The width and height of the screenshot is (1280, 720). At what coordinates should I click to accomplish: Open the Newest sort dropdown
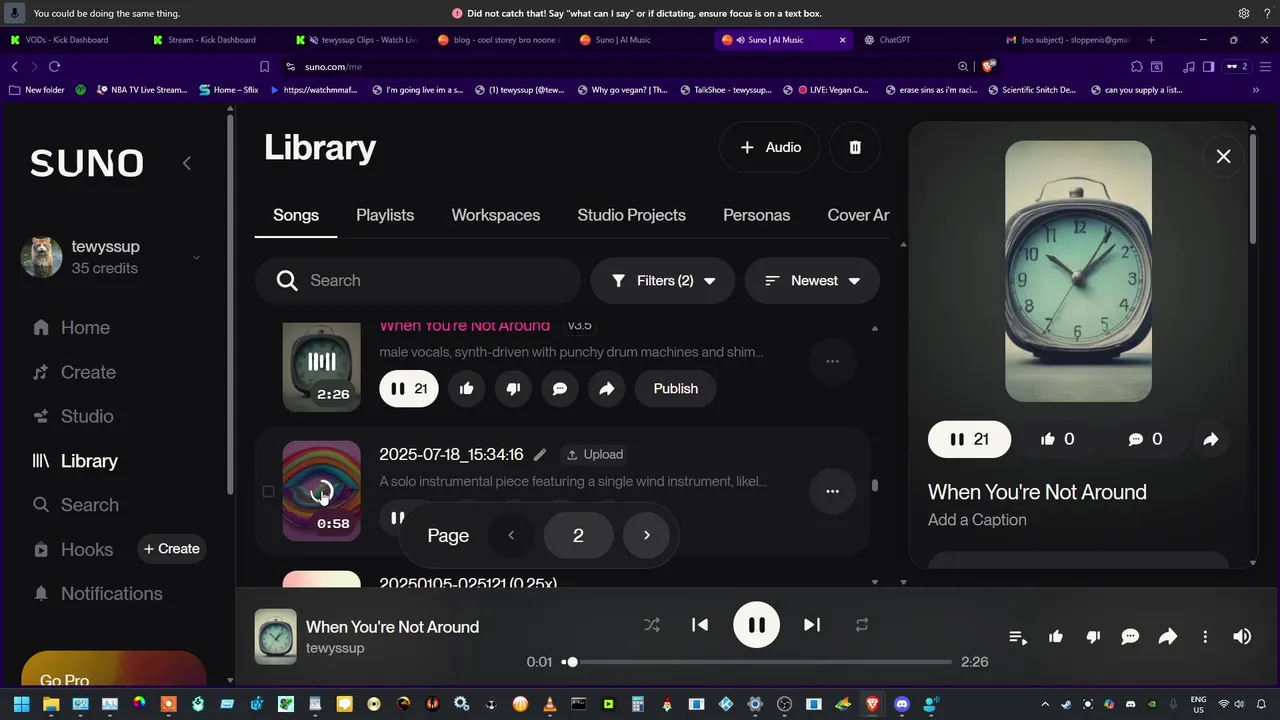(812, 280)
